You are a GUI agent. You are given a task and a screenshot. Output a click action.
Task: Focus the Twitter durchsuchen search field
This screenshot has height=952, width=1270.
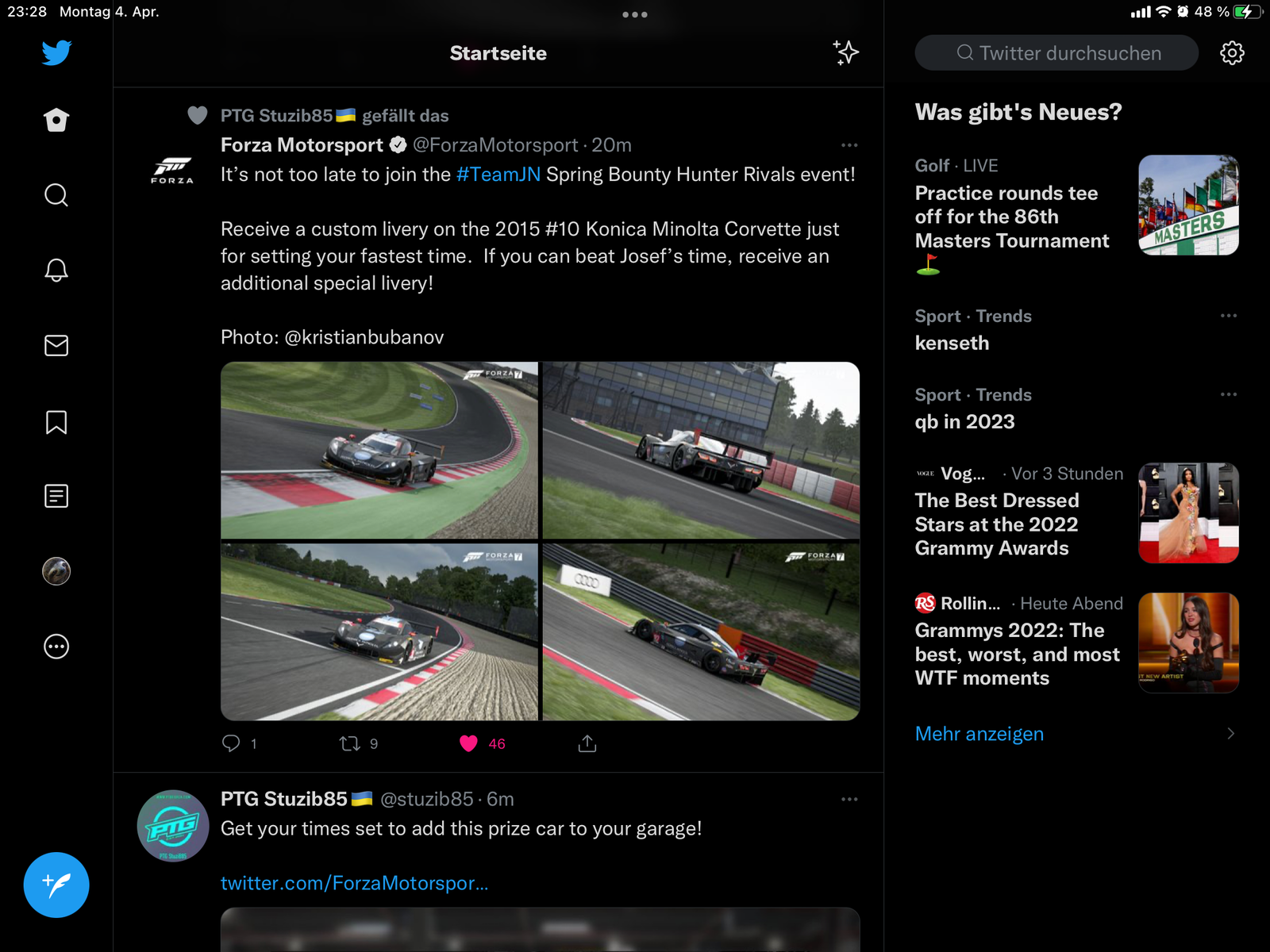1056,53
